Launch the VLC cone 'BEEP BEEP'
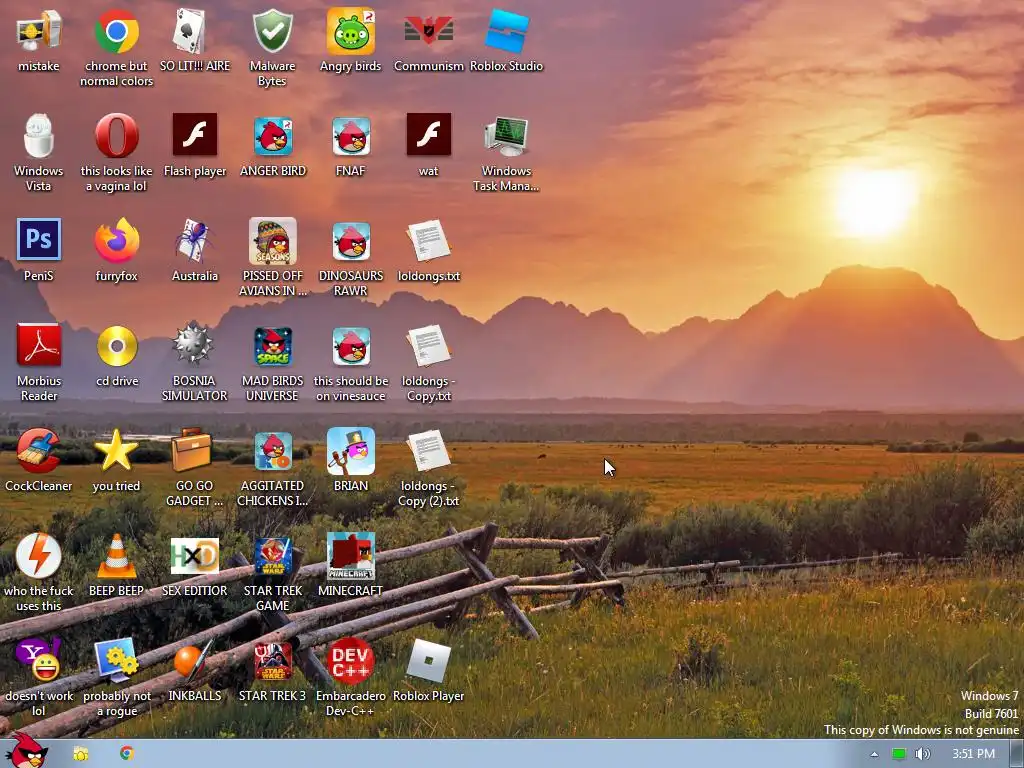 [x=116, y=556]
